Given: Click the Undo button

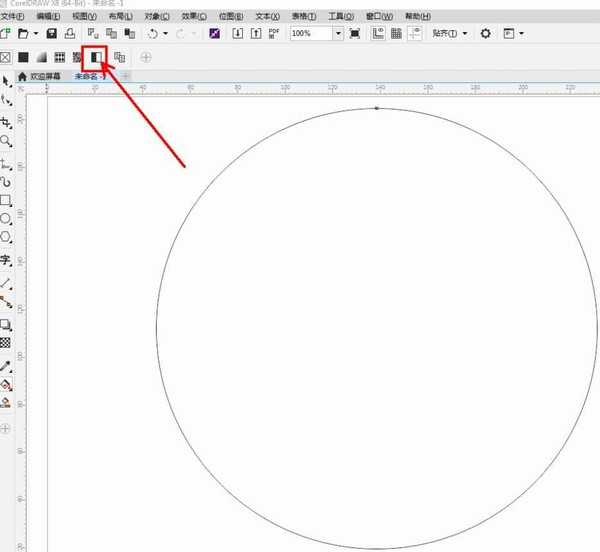Looking at the screenshot, I should click(x=152, y=33).
